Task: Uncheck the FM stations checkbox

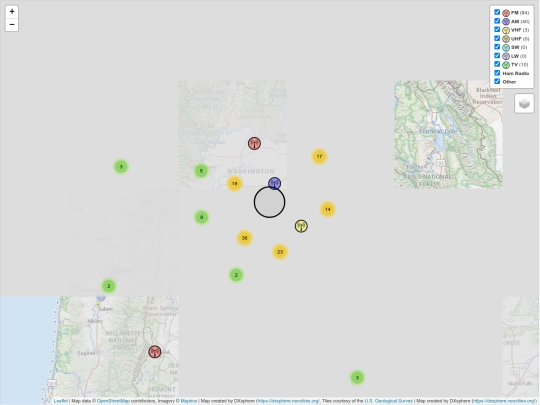Action: [497, 12]
